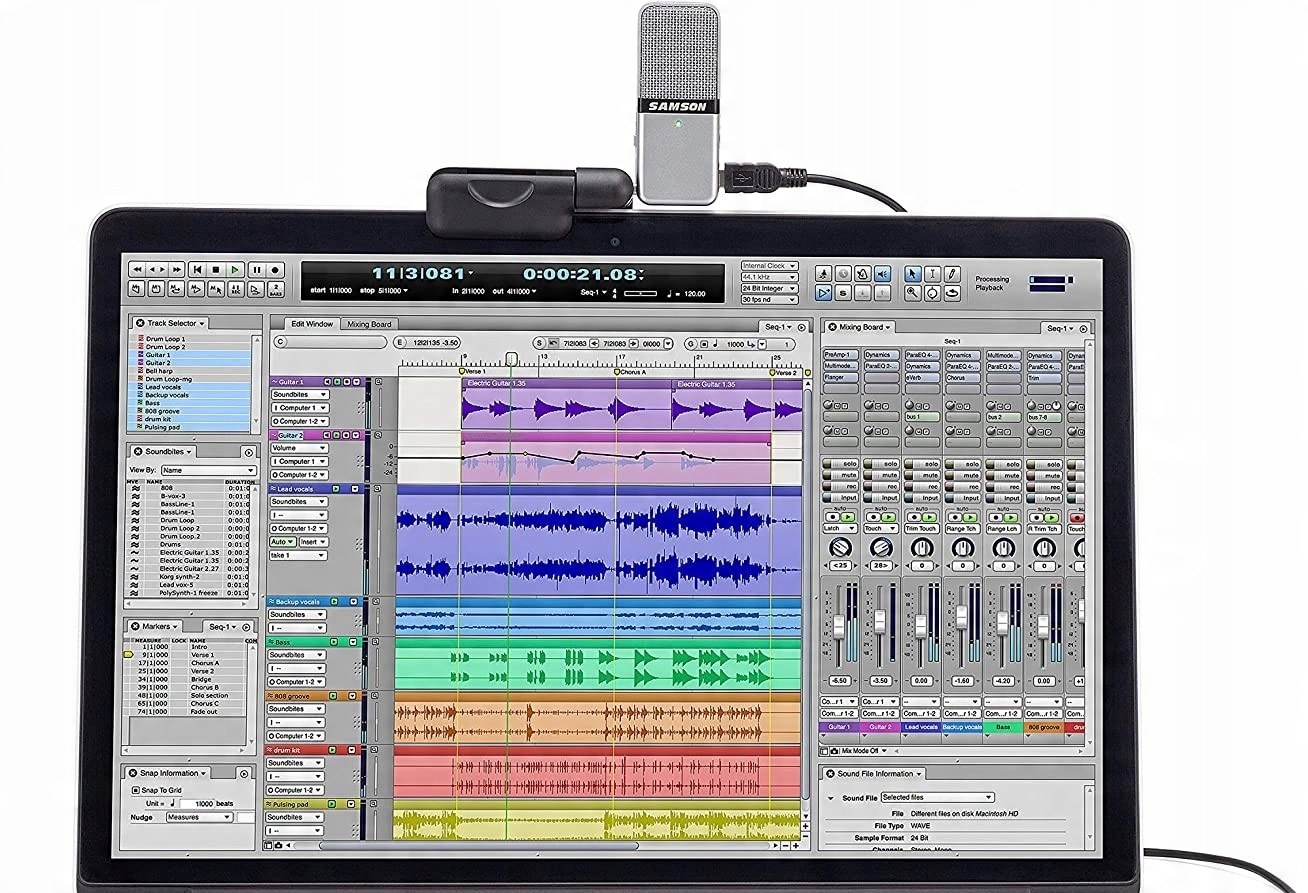Open the View By Name dropdown

(208, 470)
